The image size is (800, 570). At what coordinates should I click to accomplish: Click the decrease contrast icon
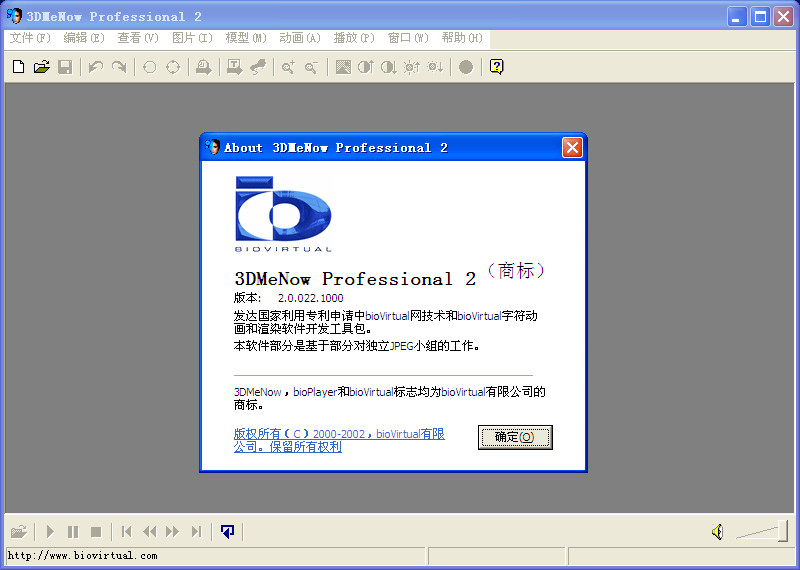coord(389,67)
